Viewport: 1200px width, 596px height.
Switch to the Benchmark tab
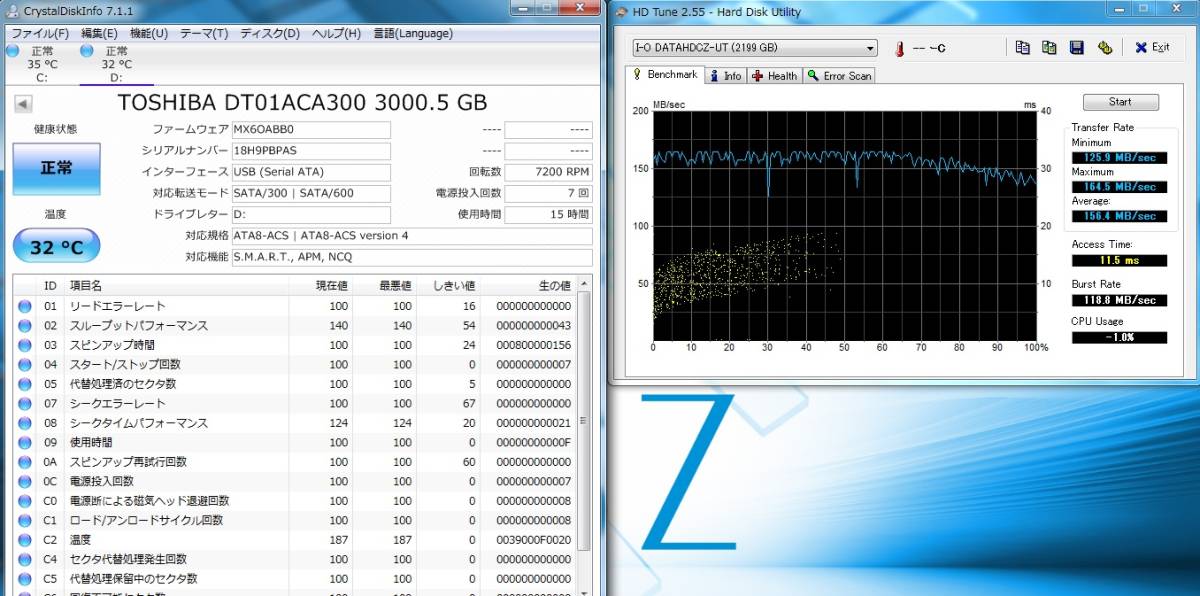coord(665,75)
